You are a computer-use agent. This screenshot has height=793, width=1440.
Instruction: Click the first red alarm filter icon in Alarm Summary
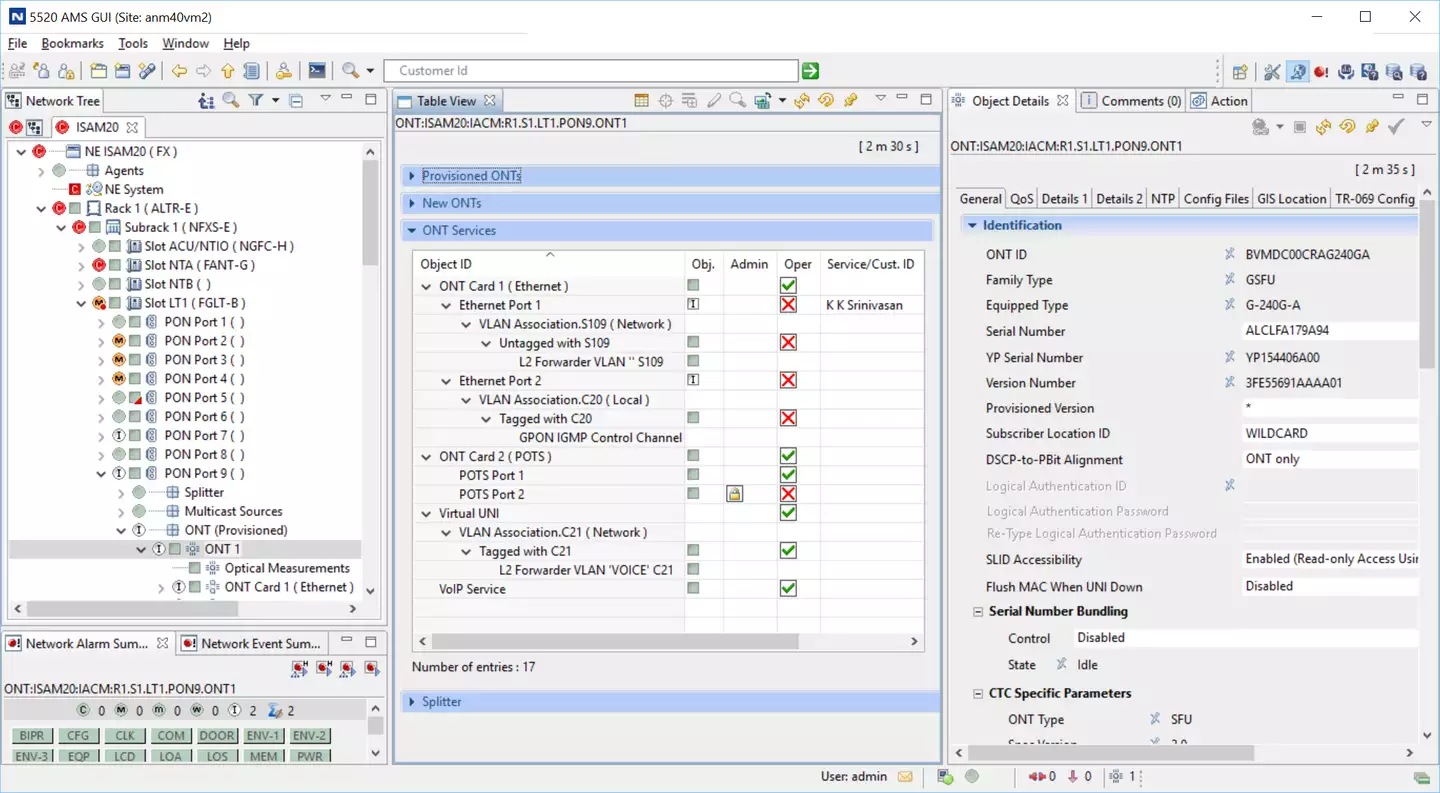click(300, 668)
